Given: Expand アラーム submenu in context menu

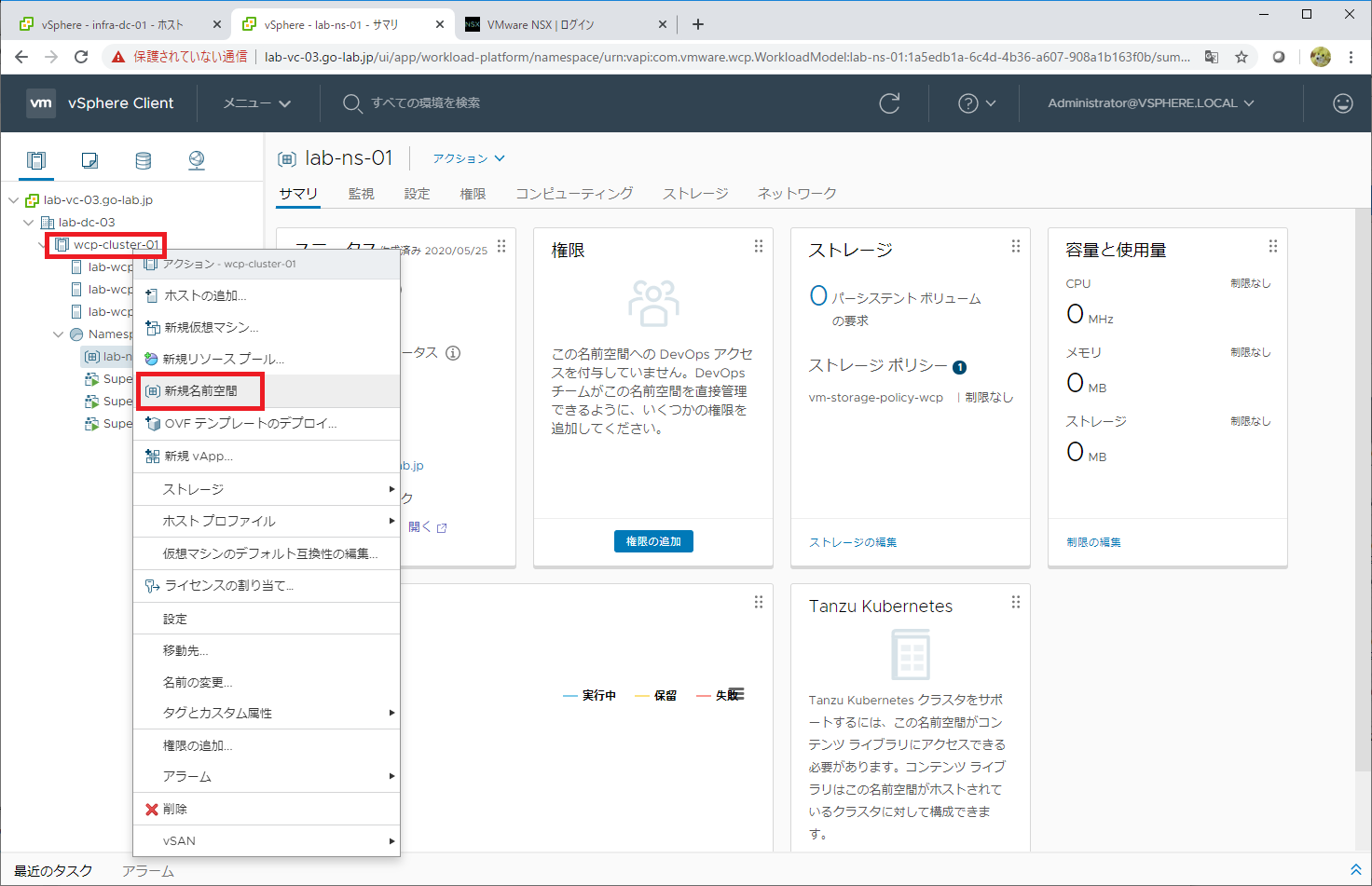Looking at the screenshot, I should (x=267, y=776).
